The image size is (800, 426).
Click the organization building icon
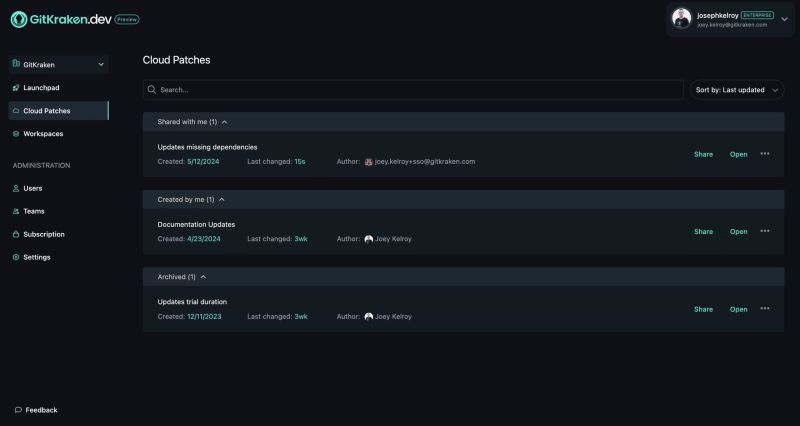16,64
